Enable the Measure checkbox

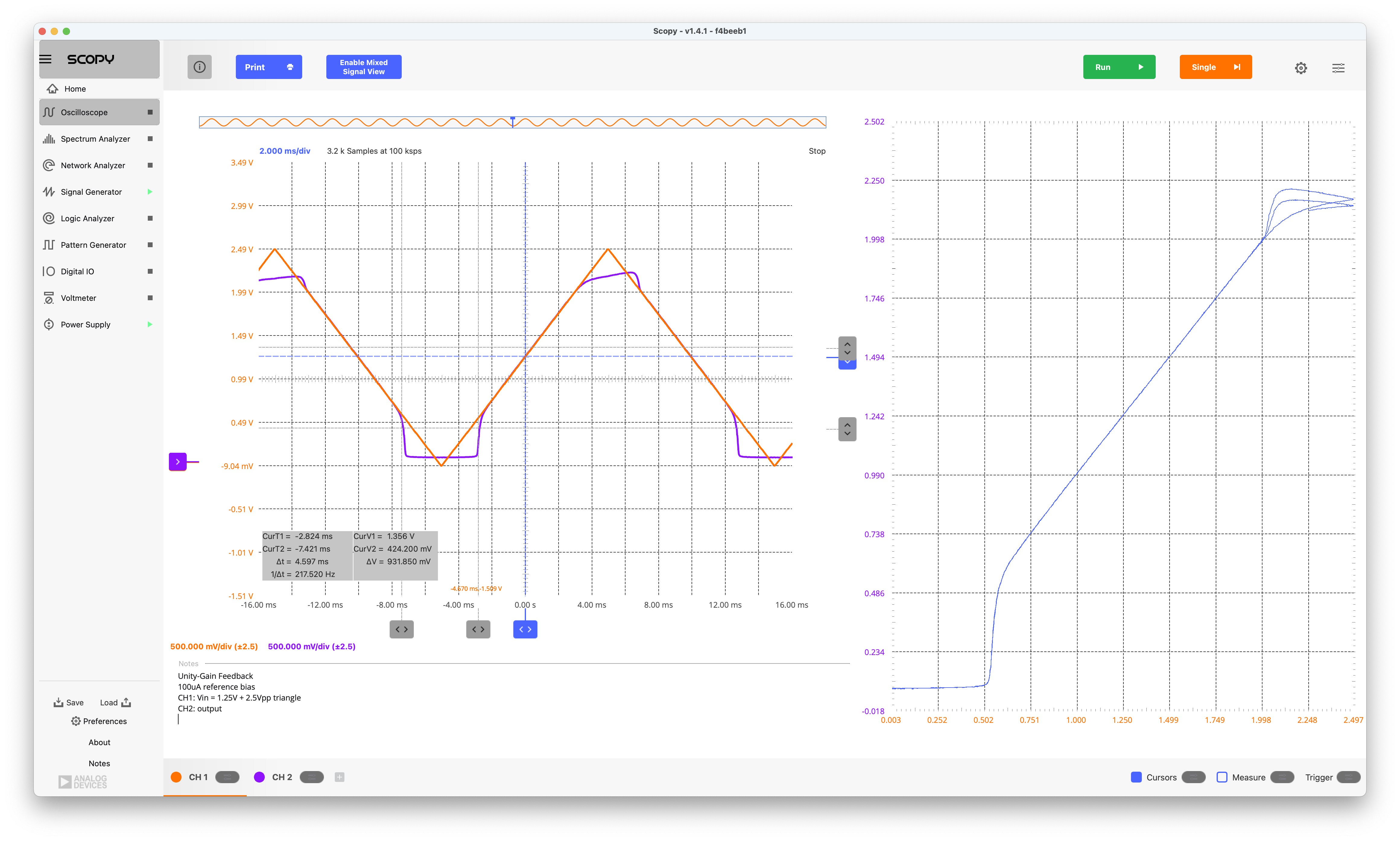(x=1223, y=777)
